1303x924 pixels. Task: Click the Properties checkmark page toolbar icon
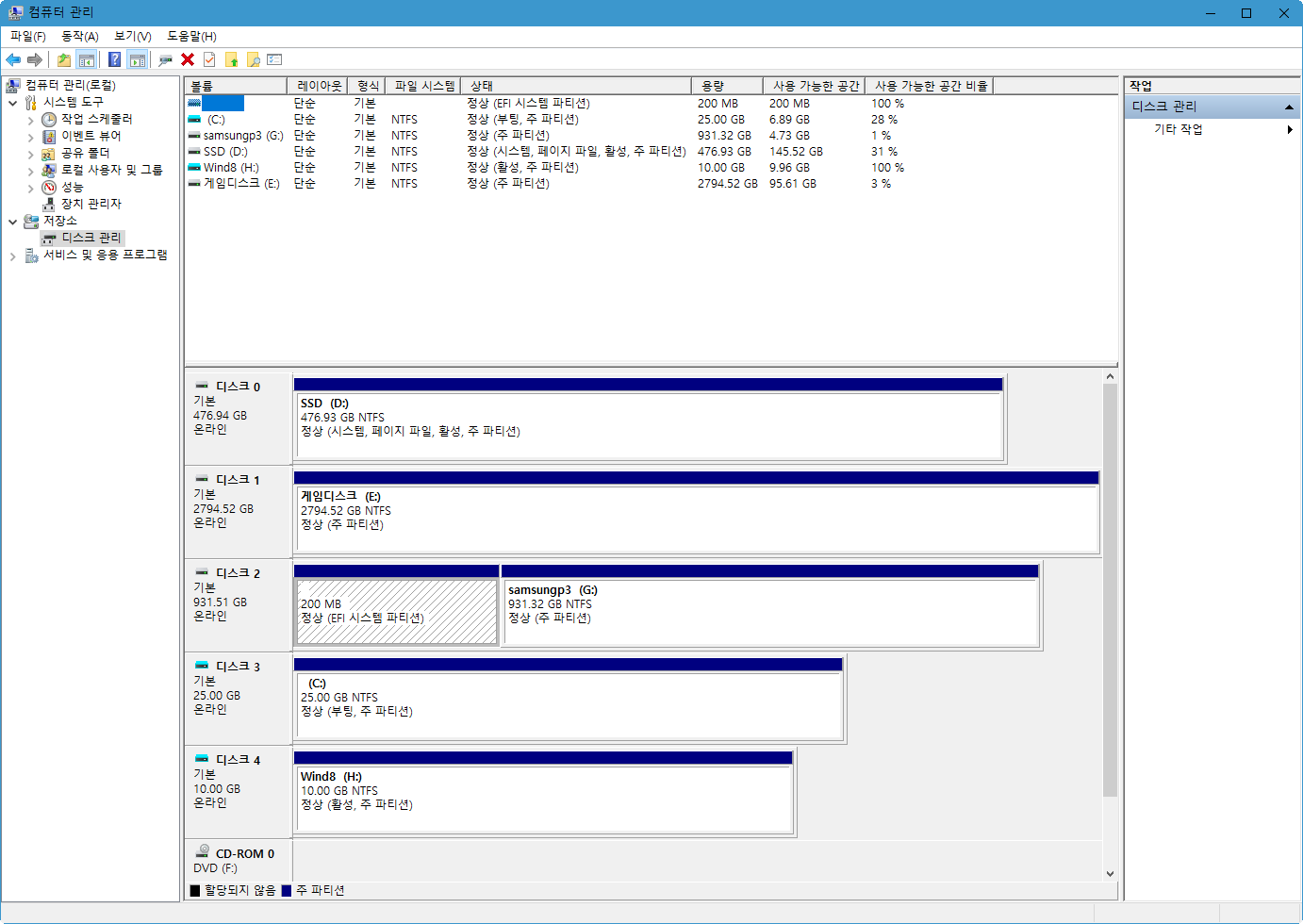click(209, 59)
